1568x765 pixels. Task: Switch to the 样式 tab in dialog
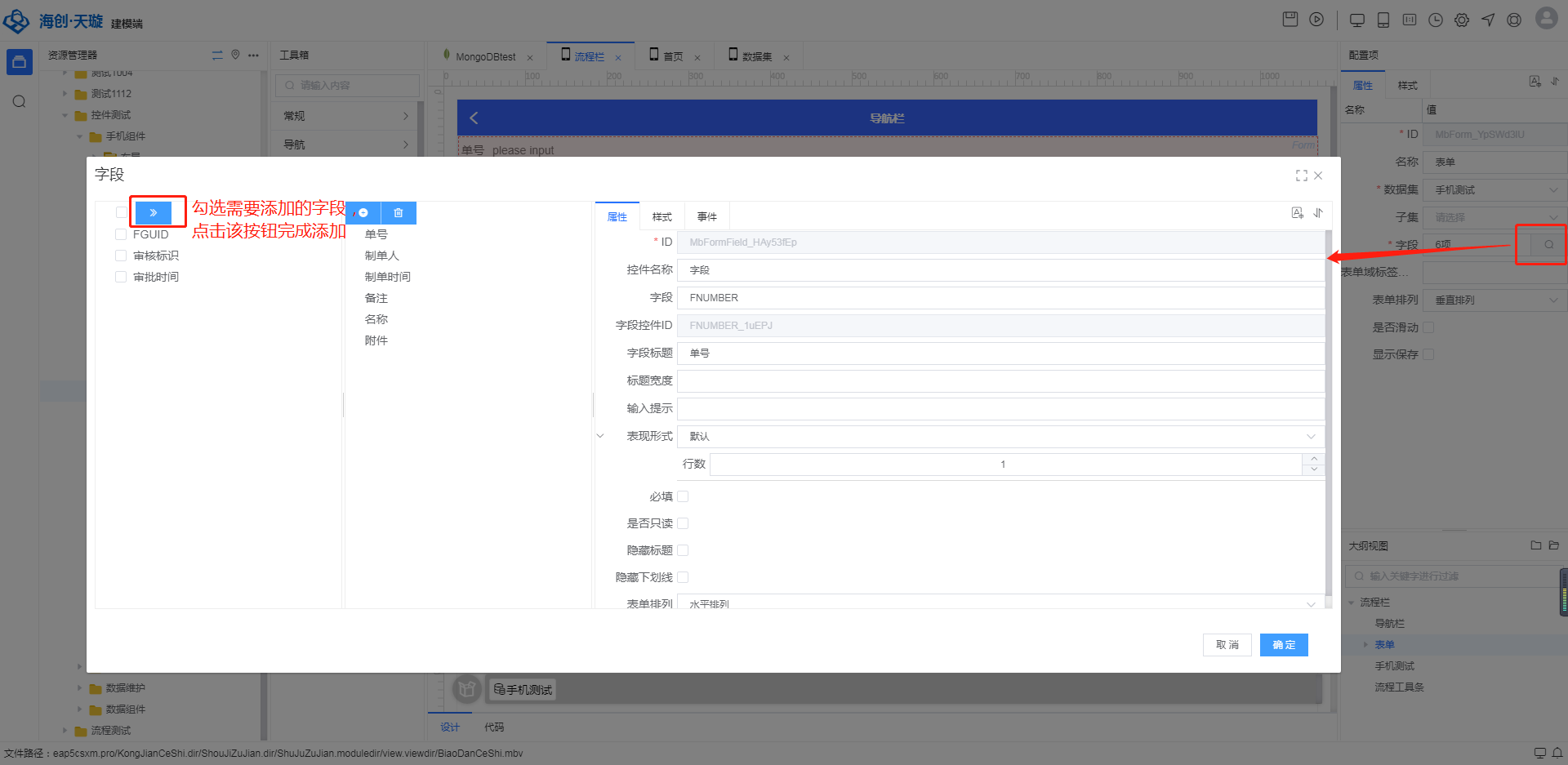[661, 217]
